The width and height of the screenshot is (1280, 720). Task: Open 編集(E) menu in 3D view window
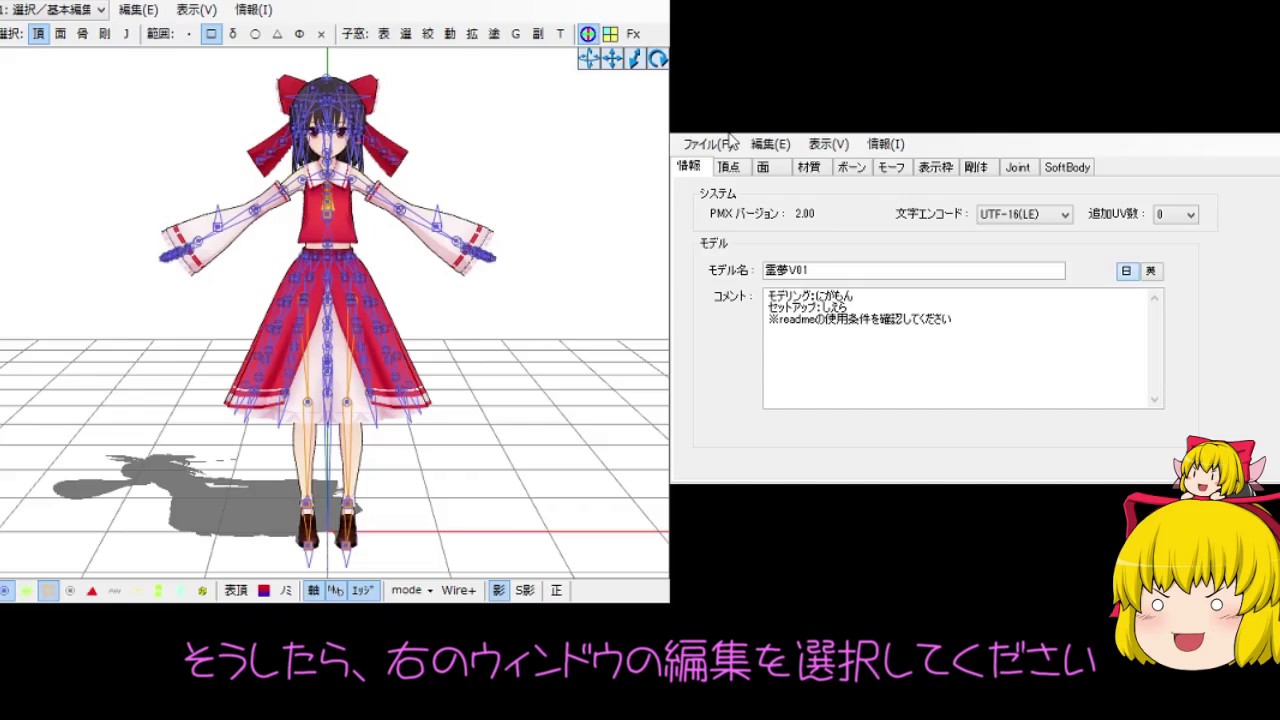(x=138, y=10)
